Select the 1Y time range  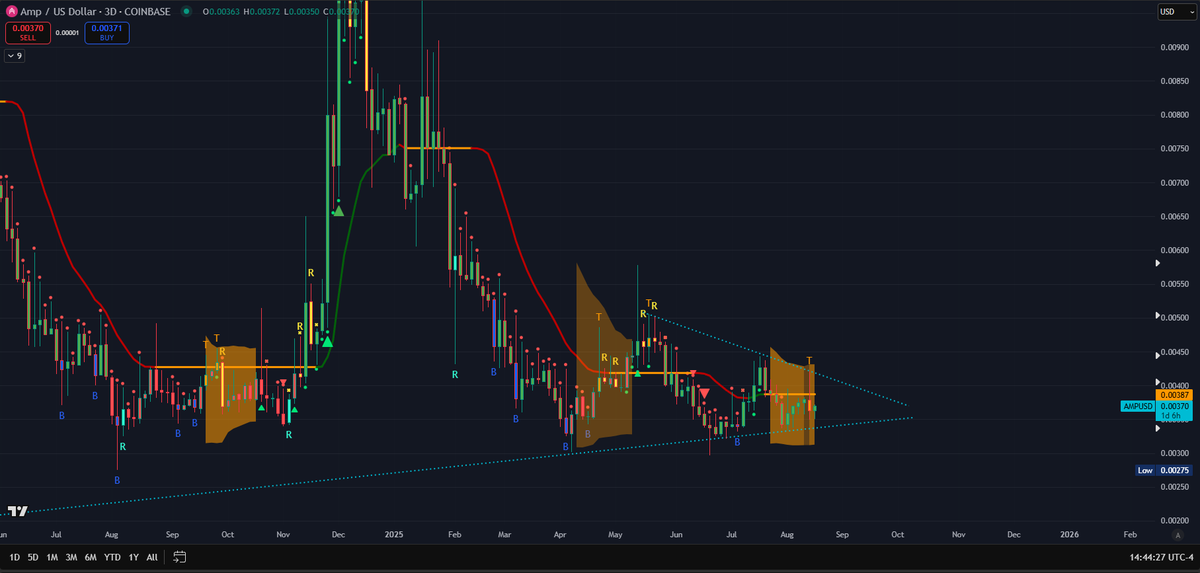pos(136,556)
